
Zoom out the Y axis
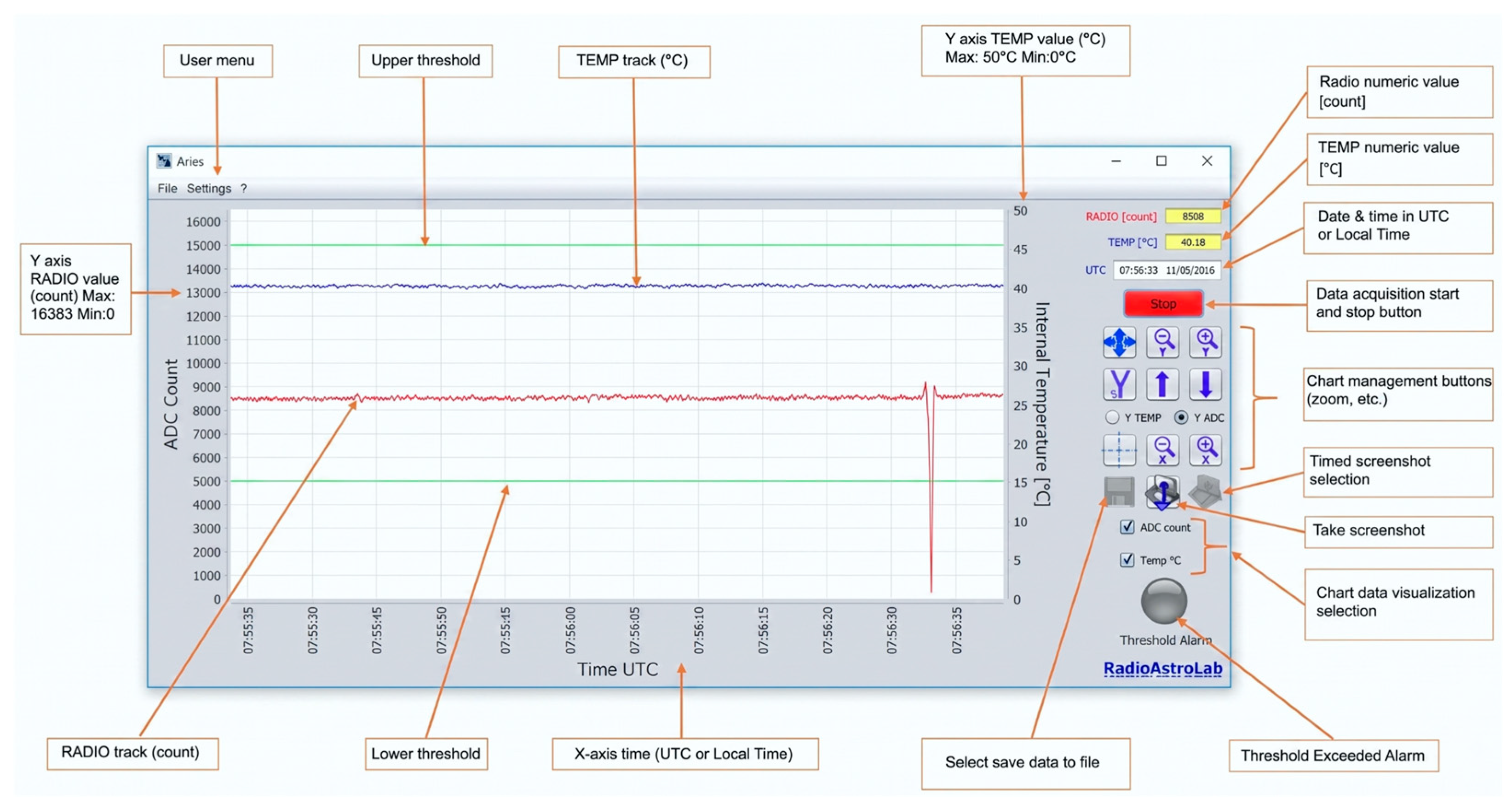pos(1162,342)
